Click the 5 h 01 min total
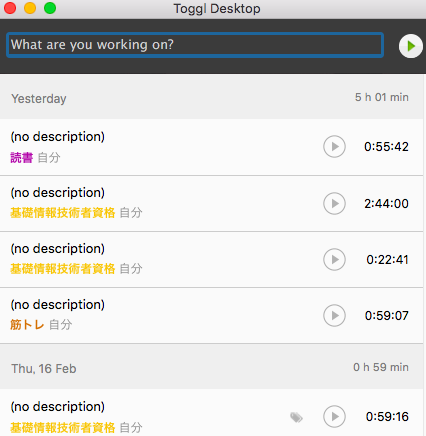This screenshot has height=436, width=426. pyautogui.click(x=382, y=97)
